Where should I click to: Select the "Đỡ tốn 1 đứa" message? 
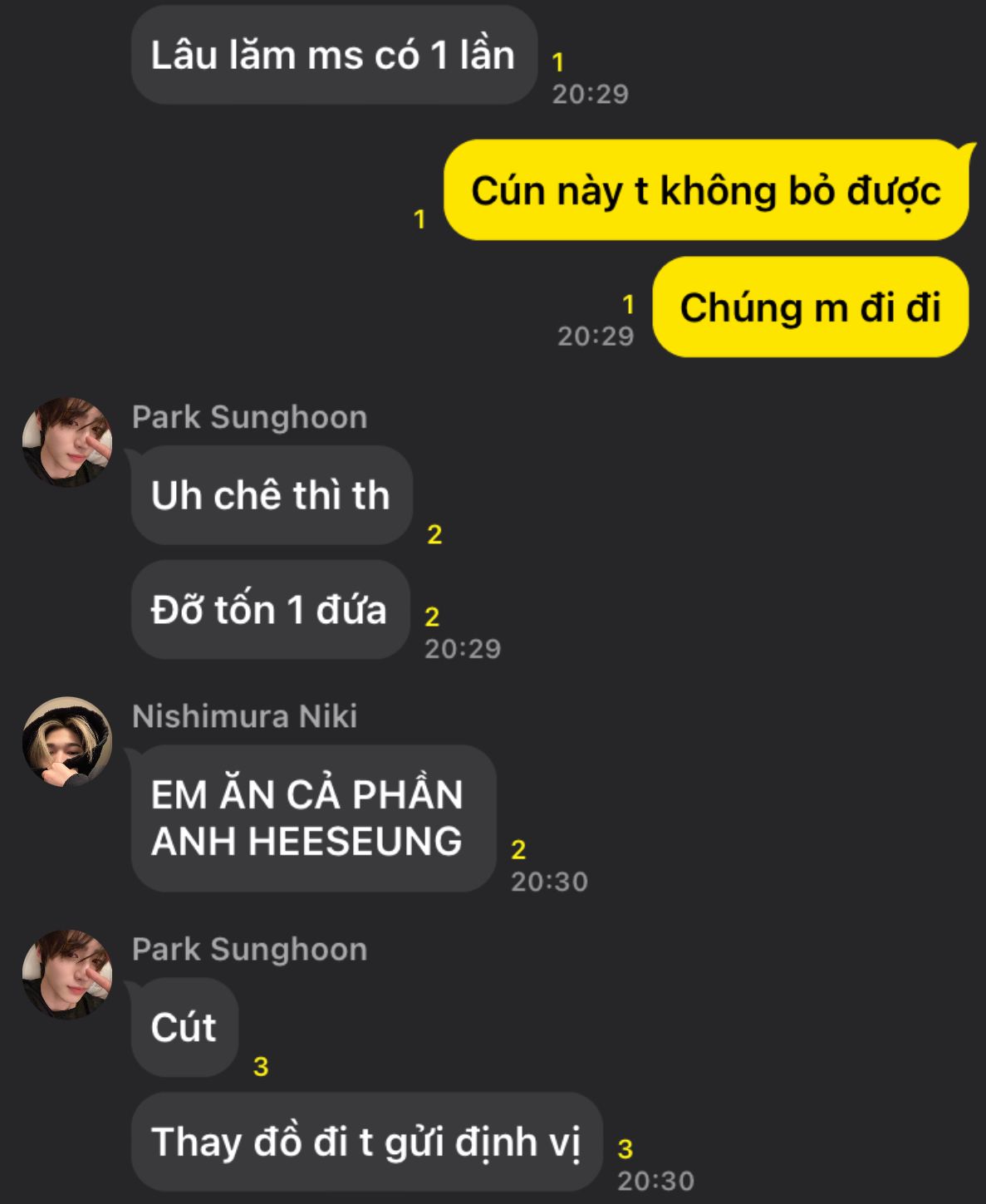pyautogui.click(x=270, y=610)
